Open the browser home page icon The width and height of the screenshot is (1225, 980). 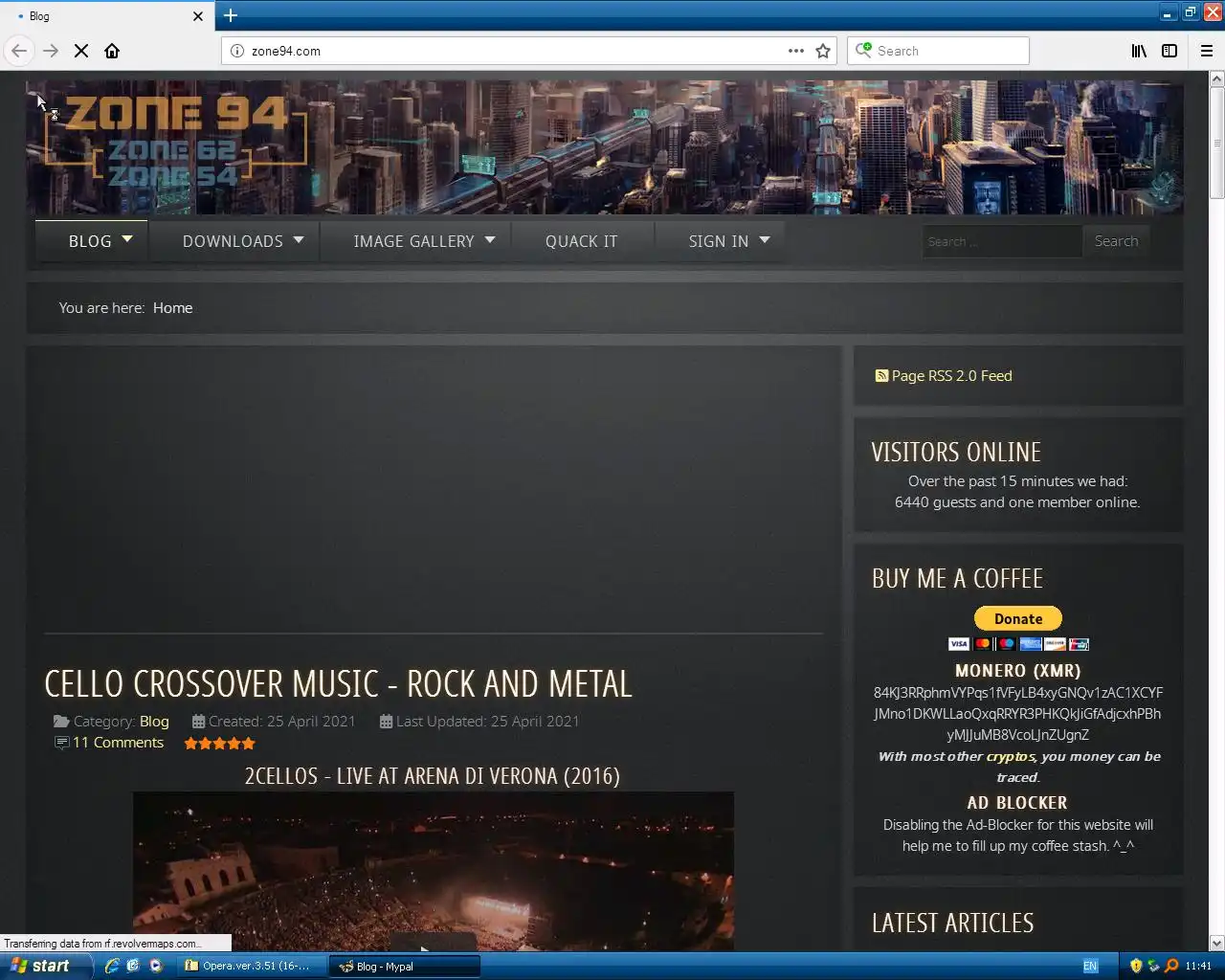pyautogui.click(x=112, y=51)
